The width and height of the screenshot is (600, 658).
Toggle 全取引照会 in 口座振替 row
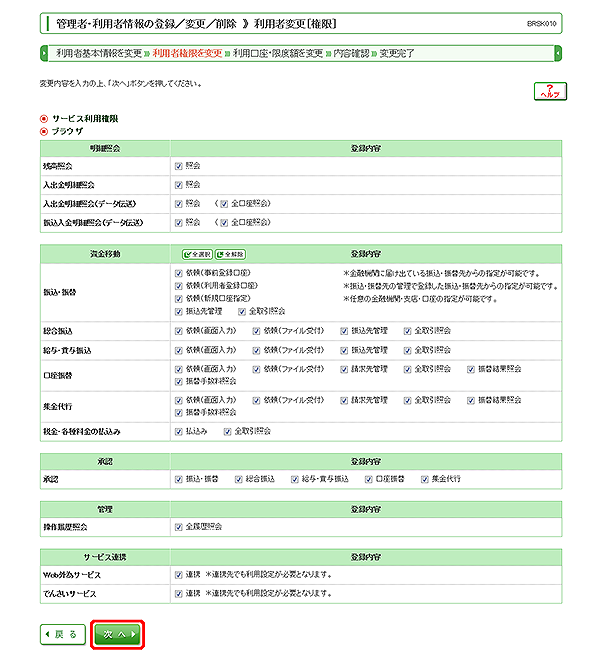click(x=407, y=369)
